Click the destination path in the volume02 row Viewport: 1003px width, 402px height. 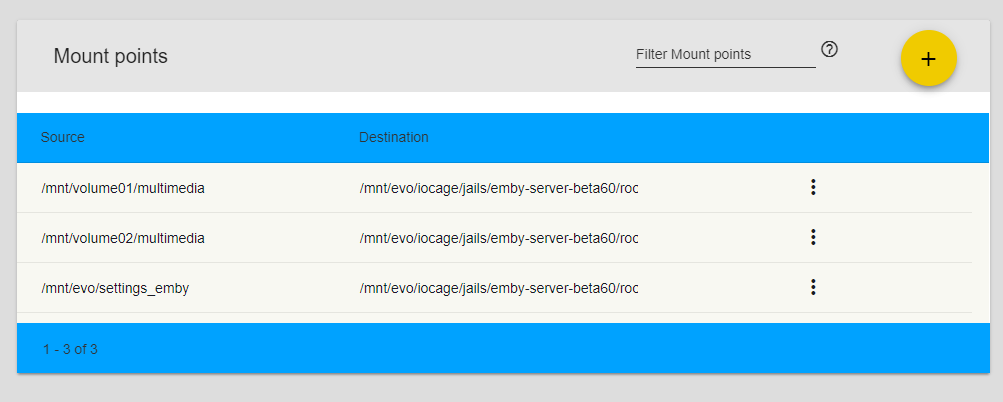[x=498, y=238]
